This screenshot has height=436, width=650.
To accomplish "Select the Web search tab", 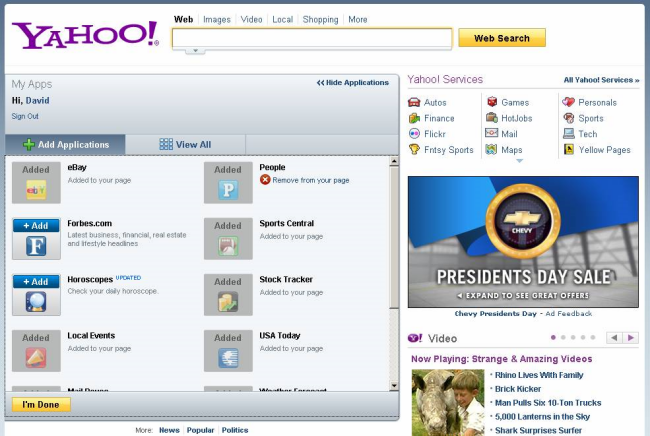I will click(x=183, y=19).
